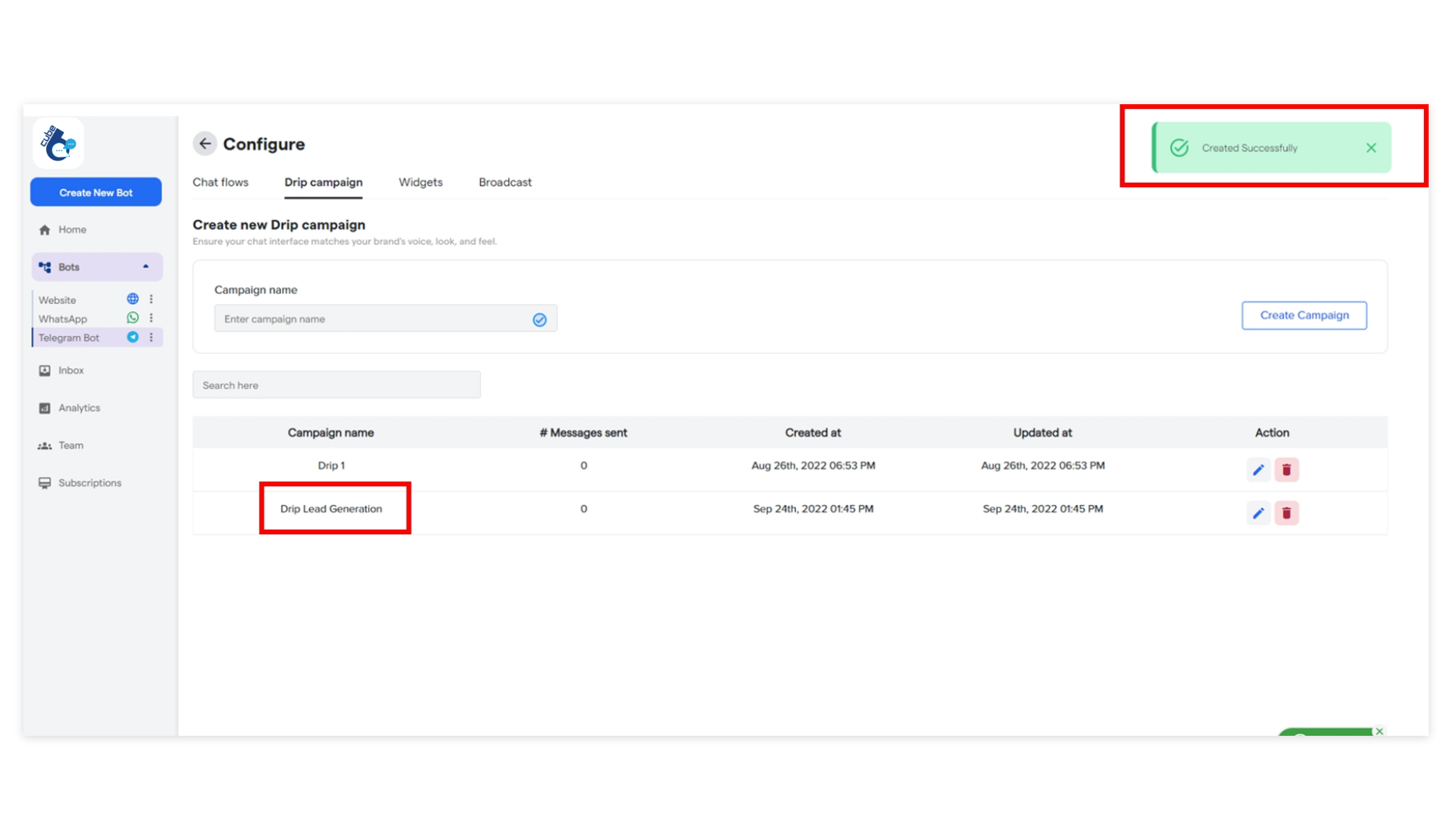
Task: Click the Drip 1 campaign name
Action: (x=331, y=466)
